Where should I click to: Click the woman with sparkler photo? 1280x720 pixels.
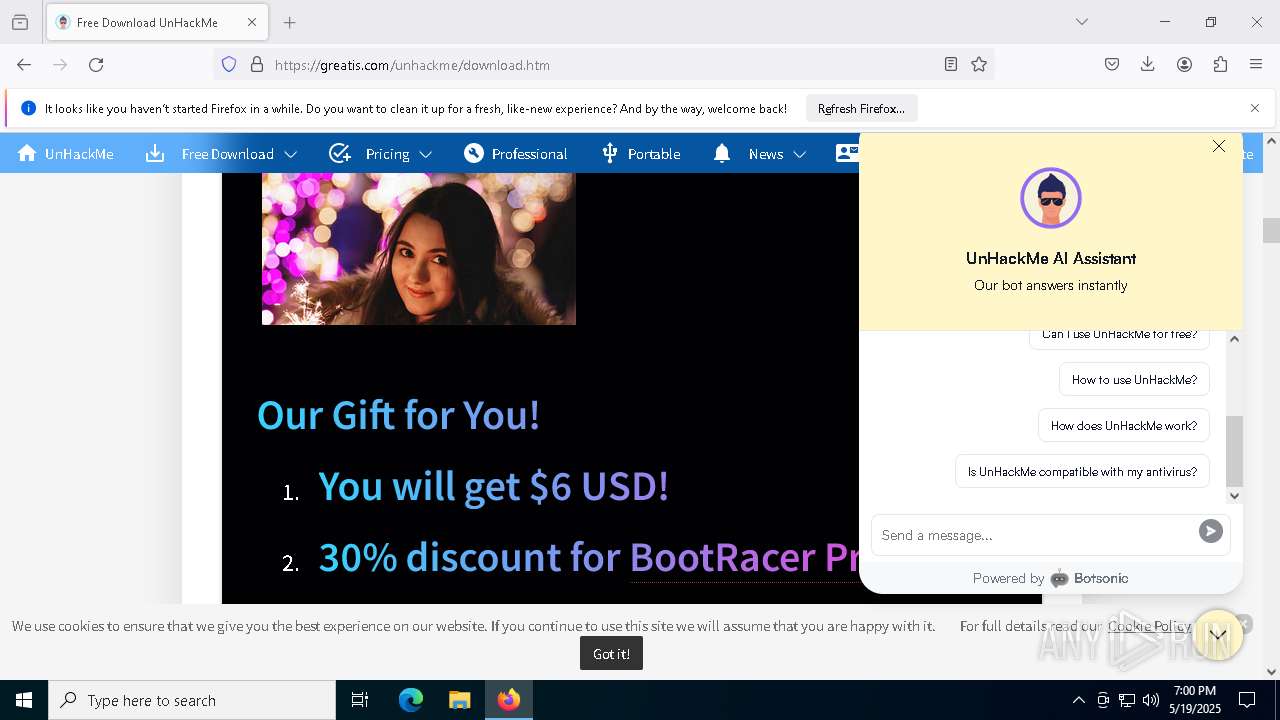418,249
